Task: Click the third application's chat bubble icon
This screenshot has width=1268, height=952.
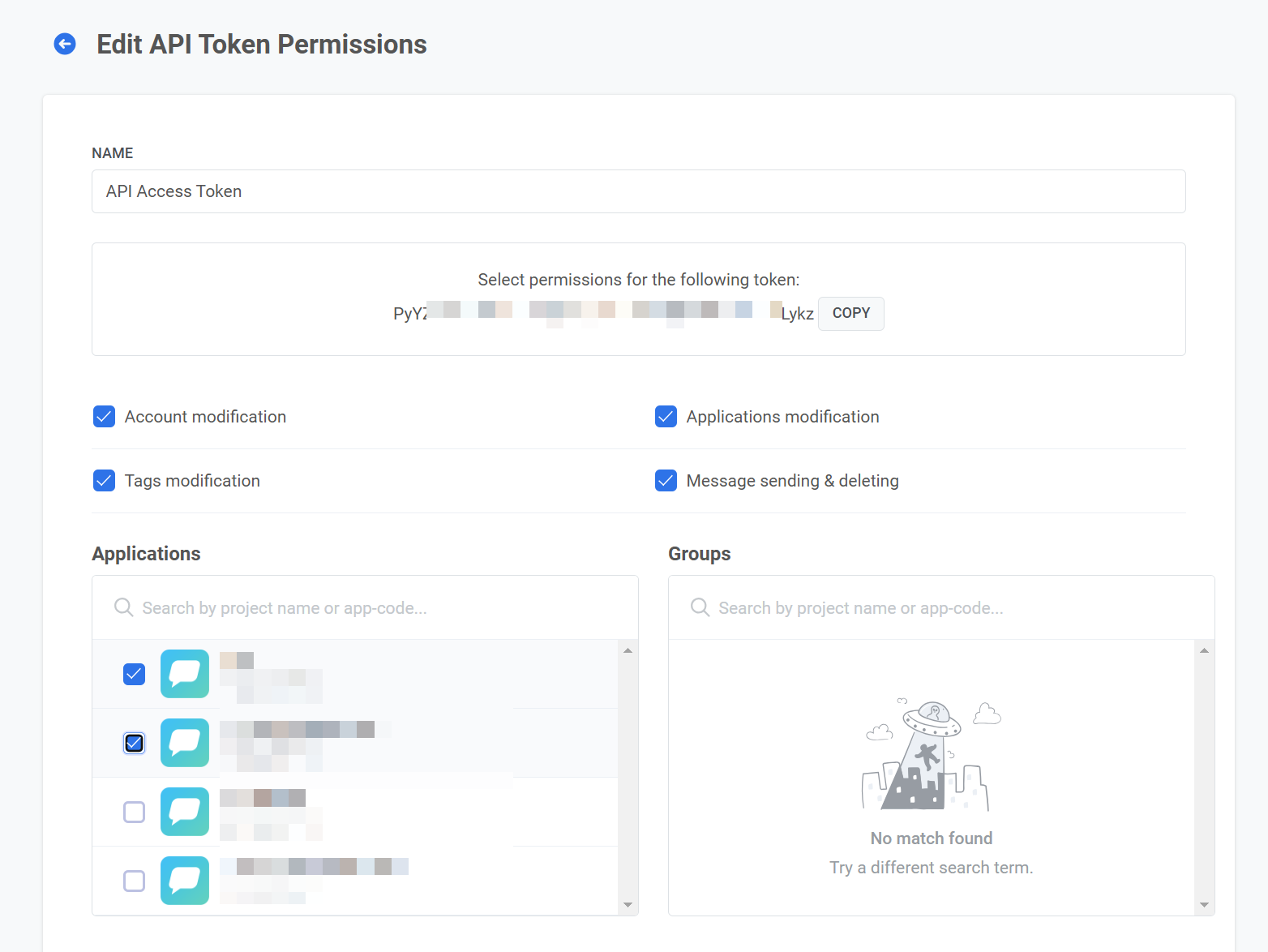Action: tap(184, 812)
